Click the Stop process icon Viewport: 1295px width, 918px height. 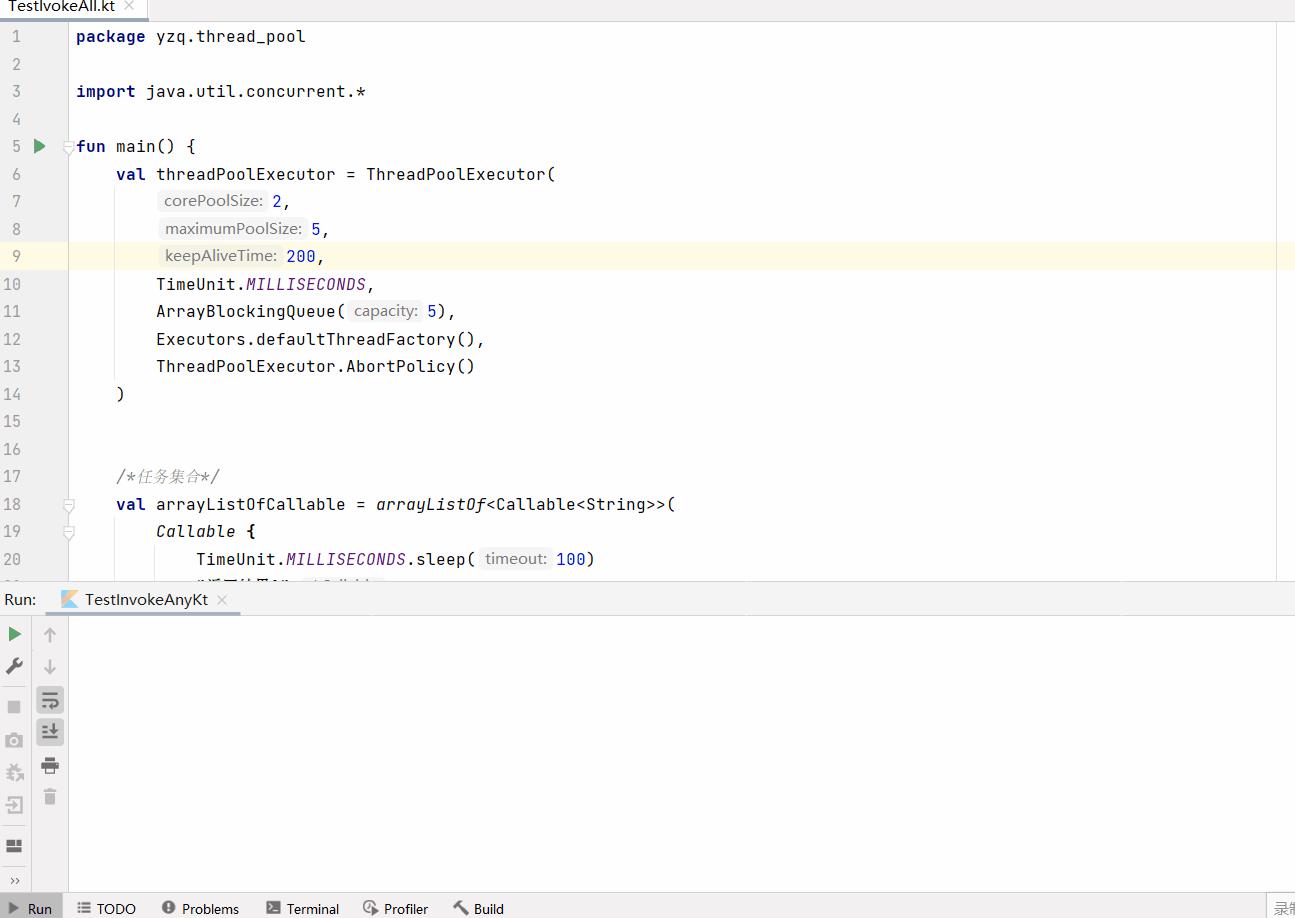[14, 707]
